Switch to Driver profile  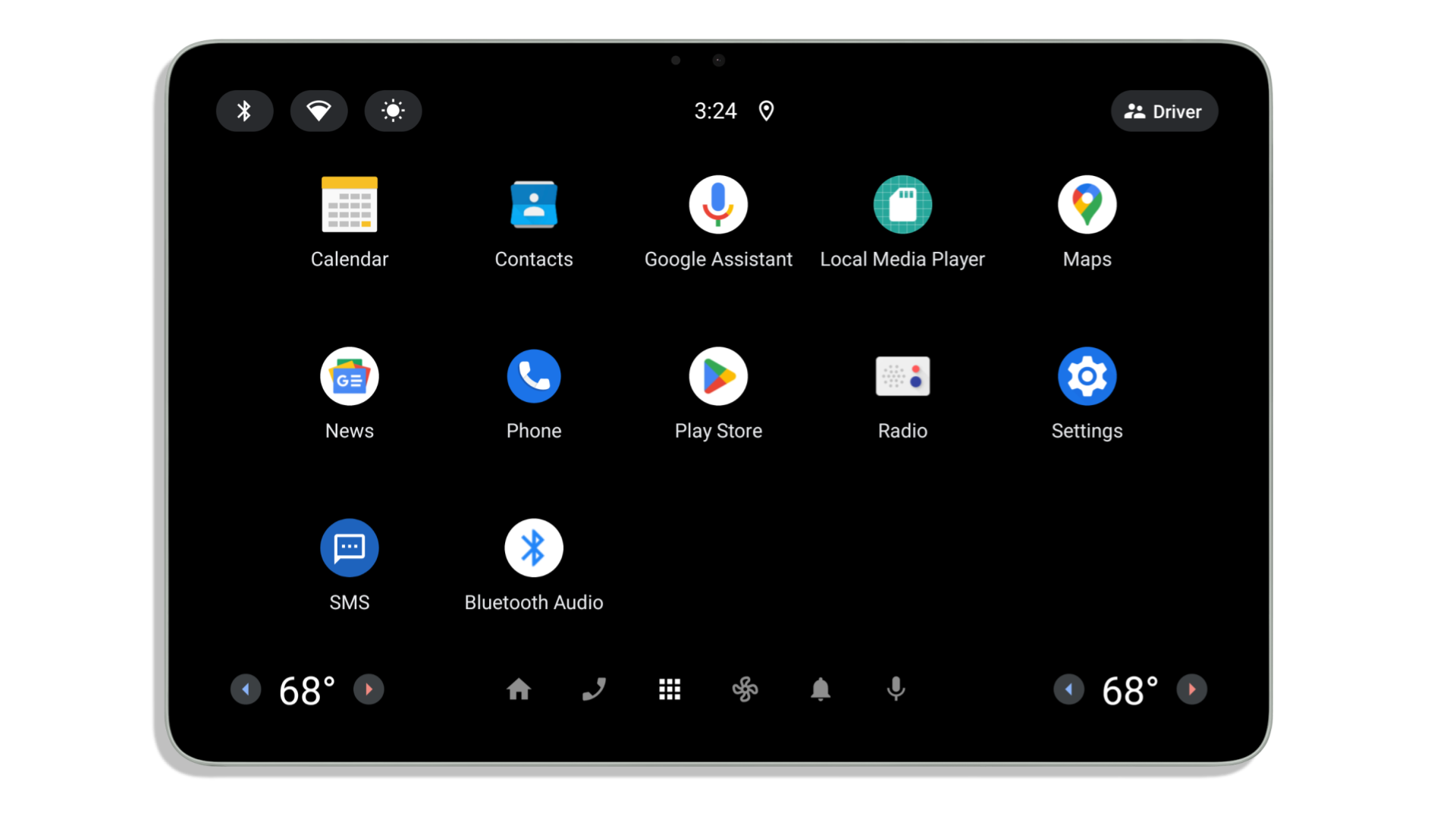(1162, 111)
